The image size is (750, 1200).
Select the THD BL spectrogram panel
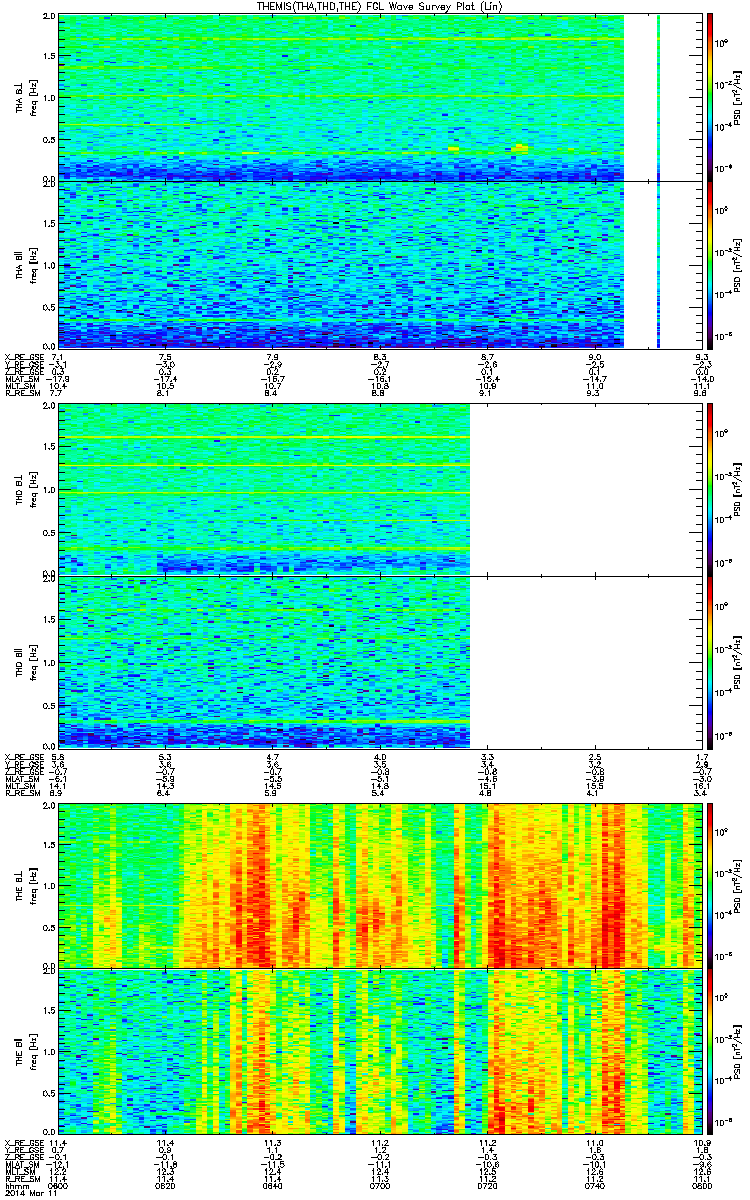(x=380, y=490)
